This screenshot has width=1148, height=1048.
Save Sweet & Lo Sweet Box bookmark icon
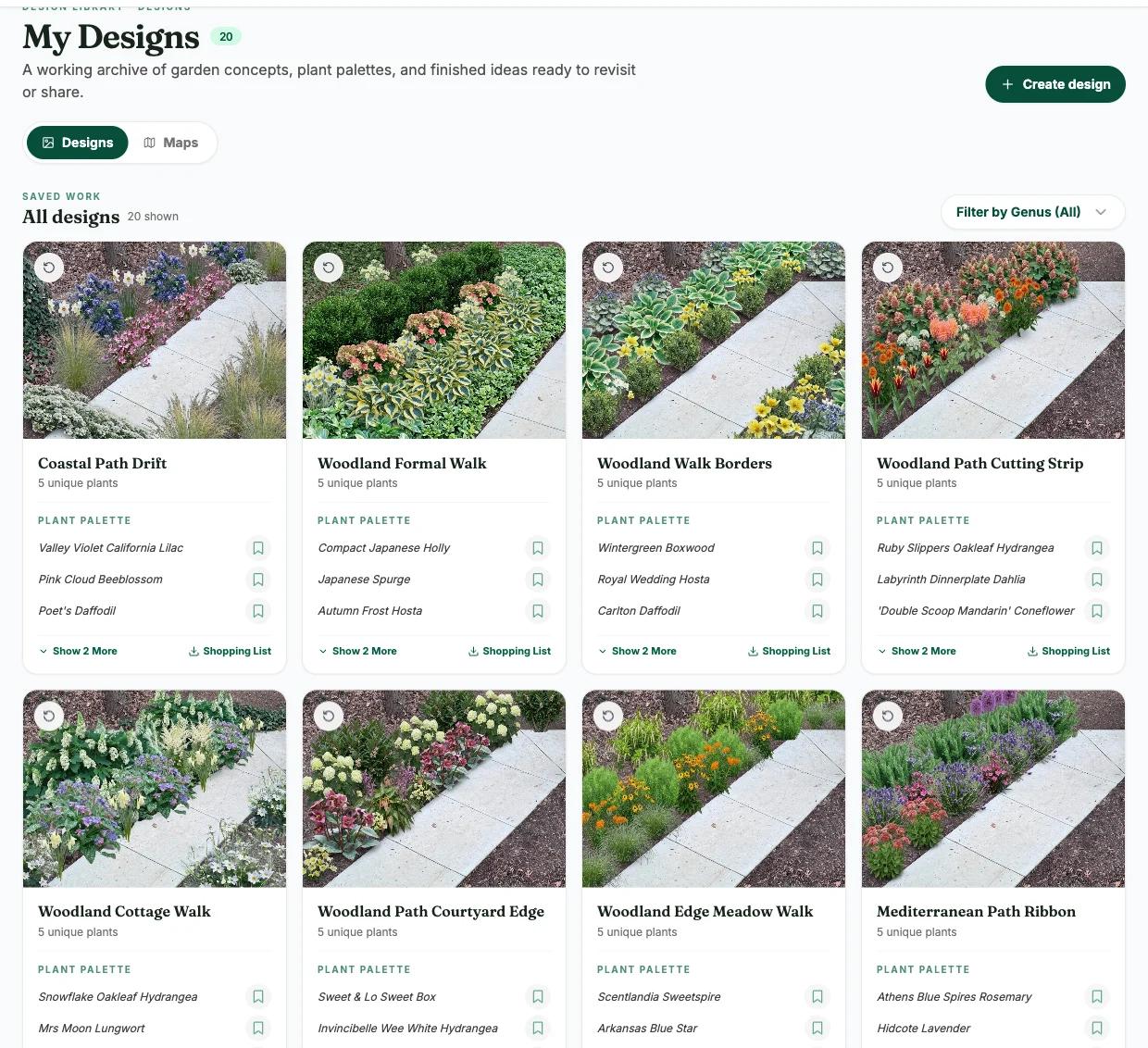point(538,997)
